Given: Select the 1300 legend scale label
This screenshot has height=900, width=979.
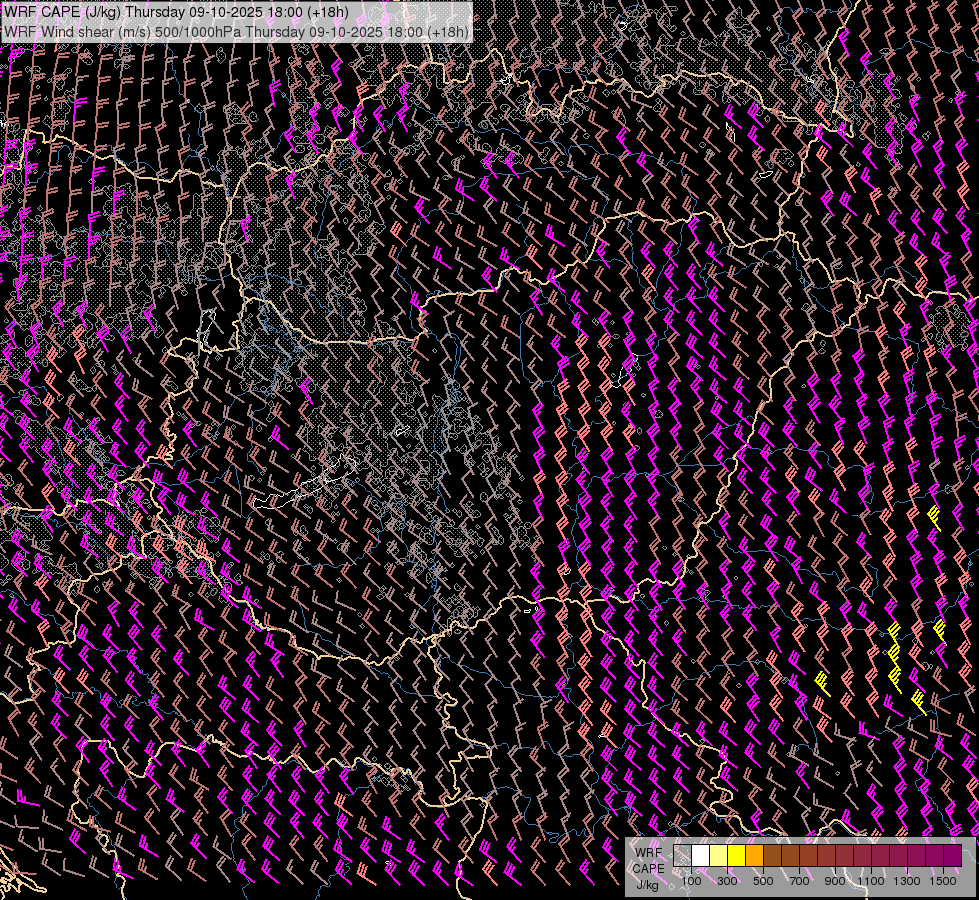Looking at the screenshot, I should (x=907, y=881).
